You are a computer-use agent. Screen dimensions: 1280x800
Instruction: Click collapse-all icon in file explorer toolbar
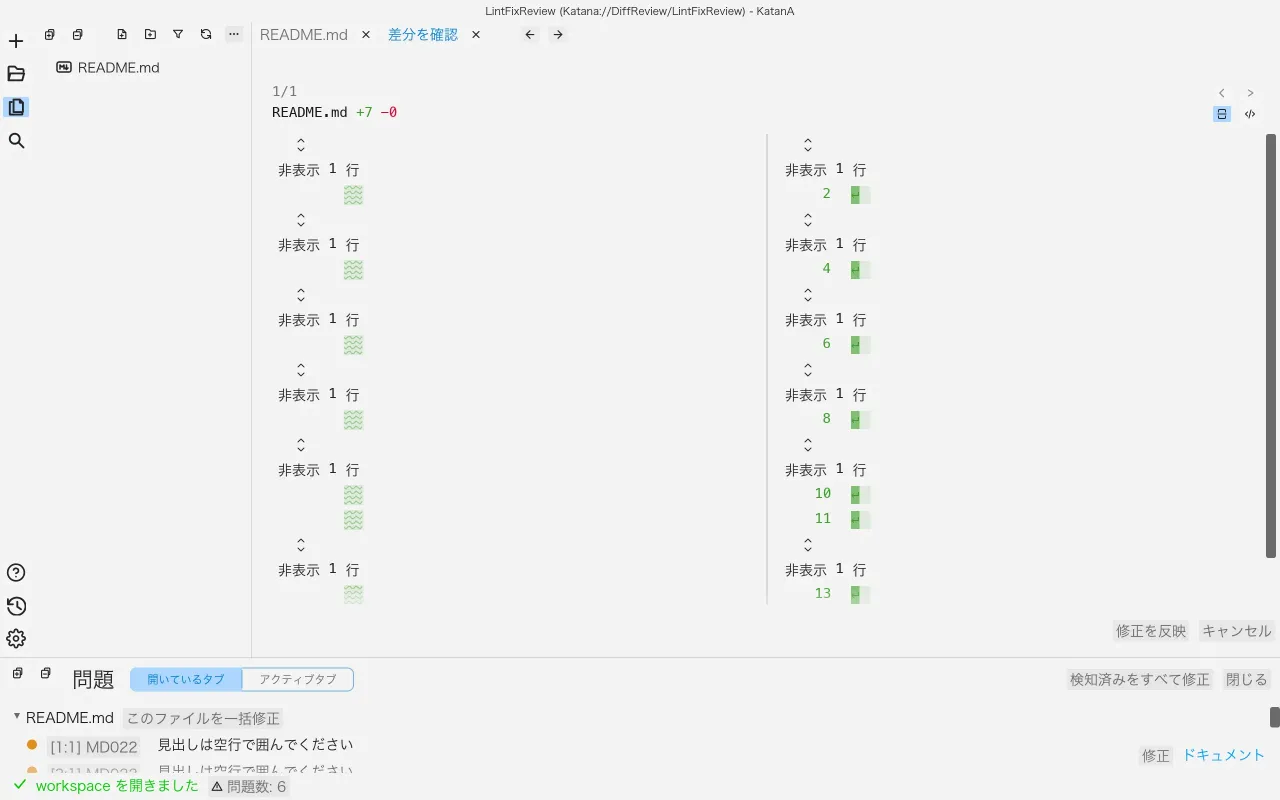pos(77,34)
